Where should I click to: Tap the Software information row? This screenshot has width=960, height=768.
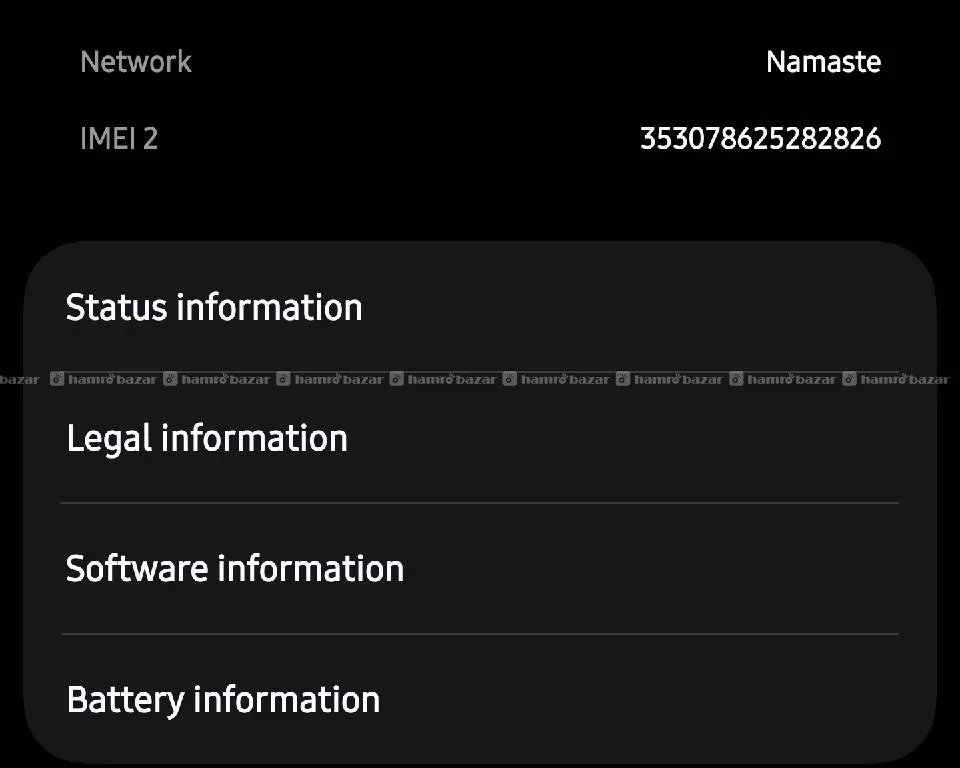(235, 568)
